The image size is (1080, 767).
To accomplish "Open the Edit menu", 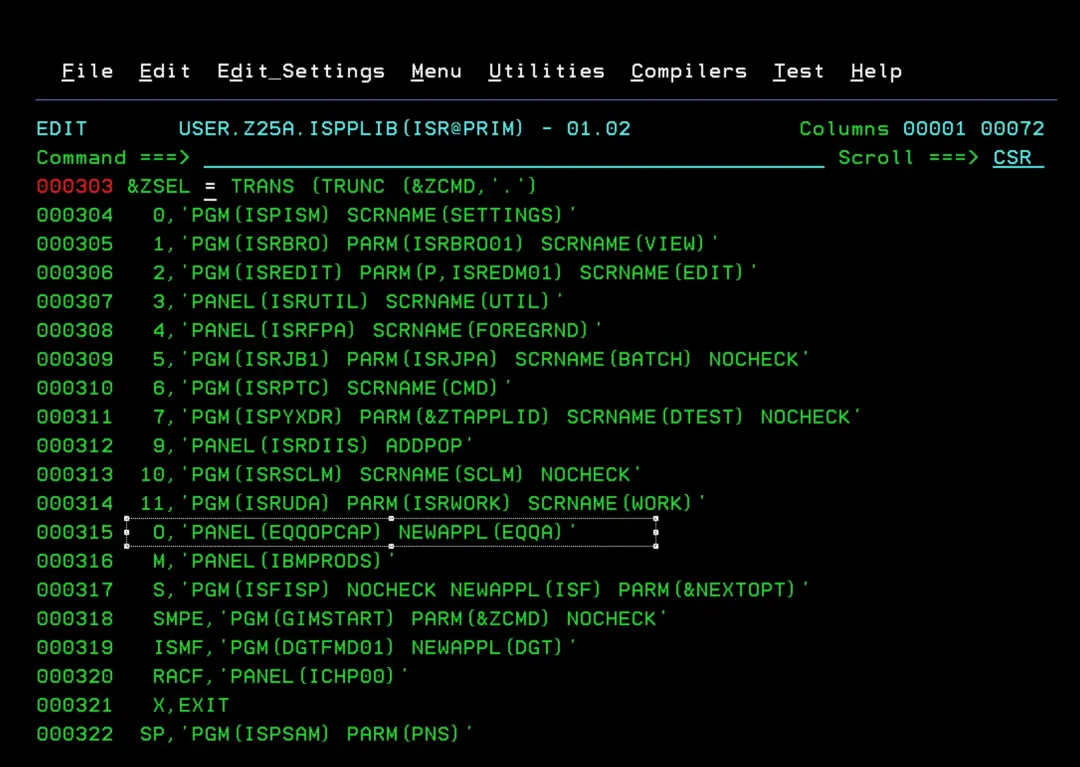I will (165, 72).
